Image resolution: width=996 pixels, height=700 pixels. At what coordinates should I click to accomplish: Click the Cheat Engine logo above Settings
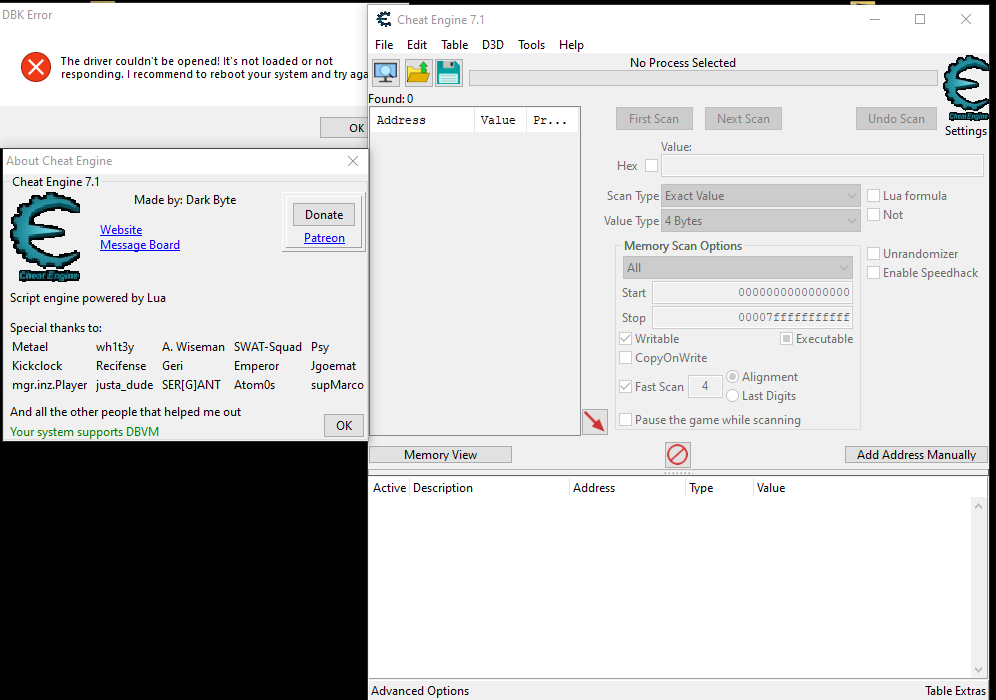click(966, 88)
